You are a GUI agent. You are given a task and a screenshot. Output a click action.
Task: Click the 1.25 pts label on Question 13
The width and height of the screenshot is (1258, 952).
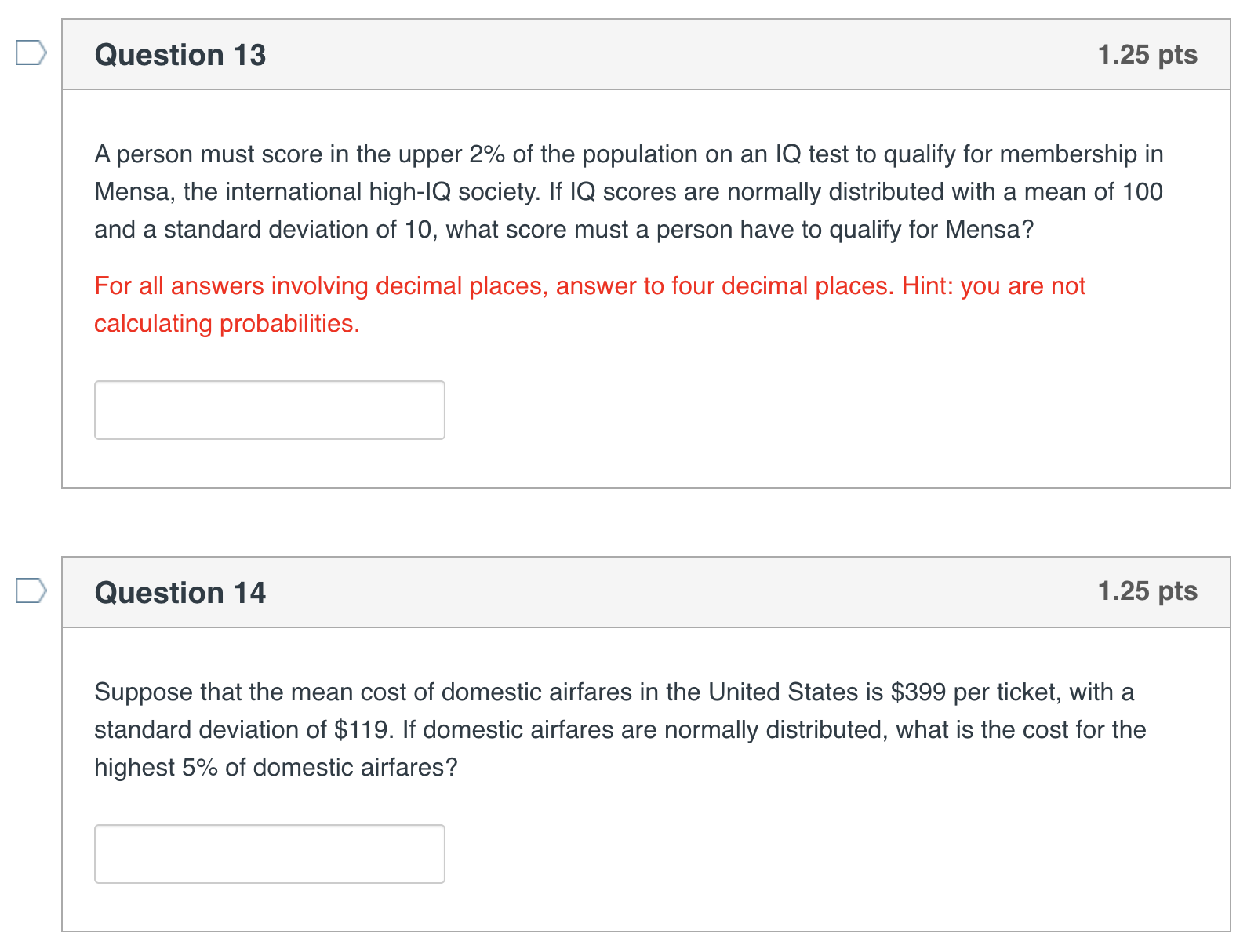1148,54
